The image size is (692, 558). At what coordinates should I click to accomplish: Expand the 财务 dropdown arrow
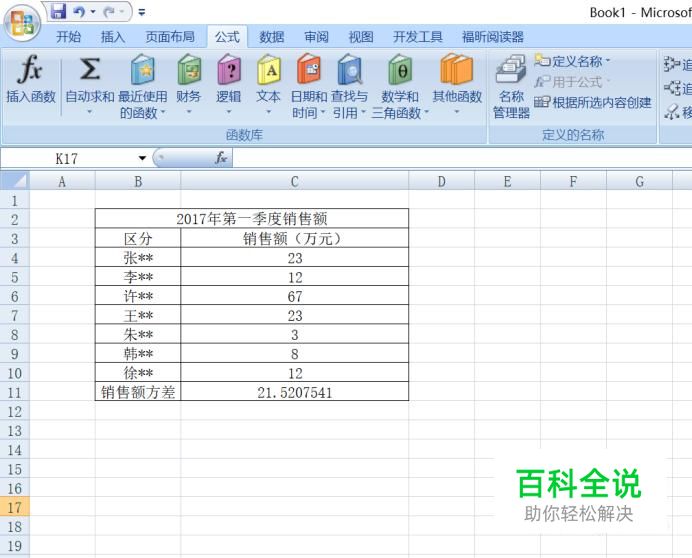pos(189,113)
